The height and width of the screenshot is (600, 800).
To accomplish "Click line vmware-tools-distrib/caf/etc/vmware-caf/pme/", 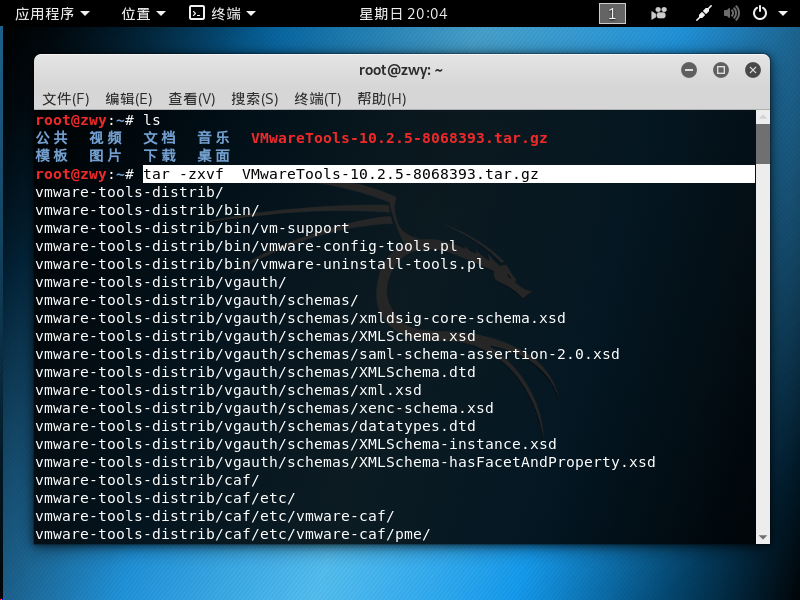I will (233, 534).
